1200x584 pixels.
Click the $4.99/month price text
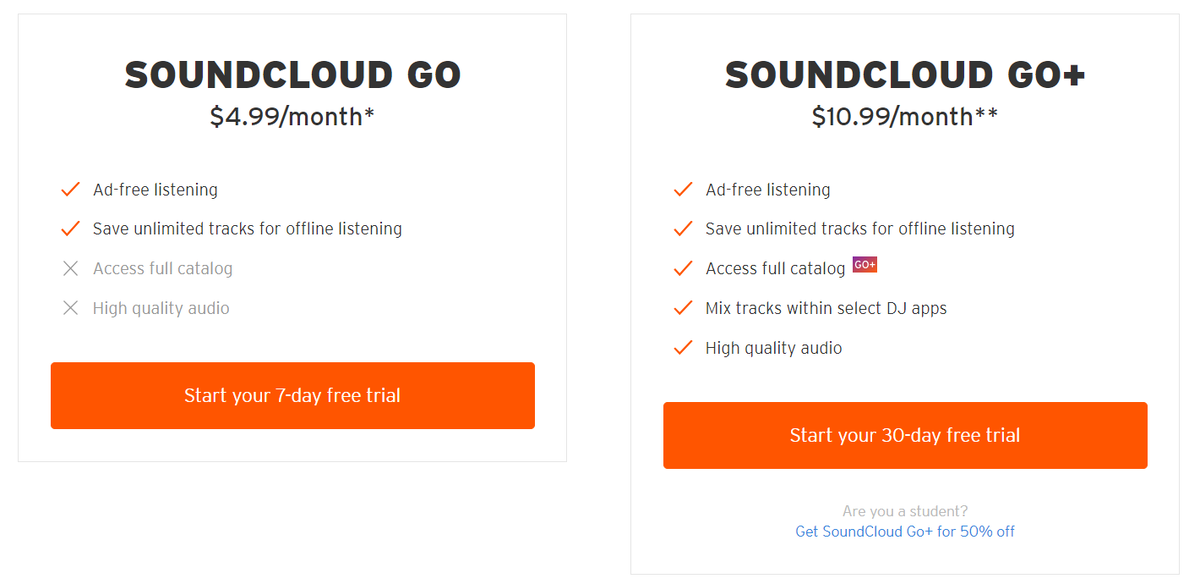pyautogui.click(x=292, y=117)
